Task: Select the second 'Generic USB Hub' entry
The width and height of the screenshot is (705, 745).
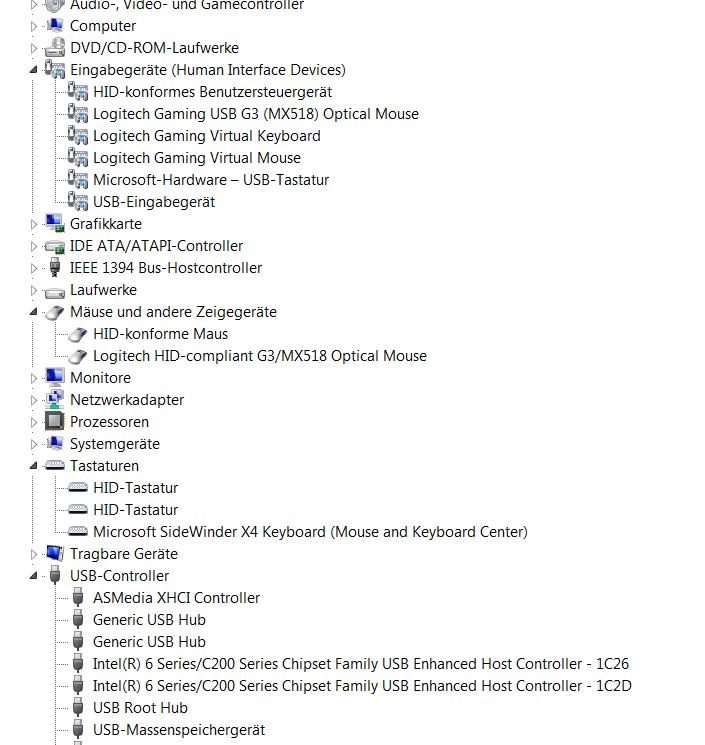Action: click(x=149, y=641)
